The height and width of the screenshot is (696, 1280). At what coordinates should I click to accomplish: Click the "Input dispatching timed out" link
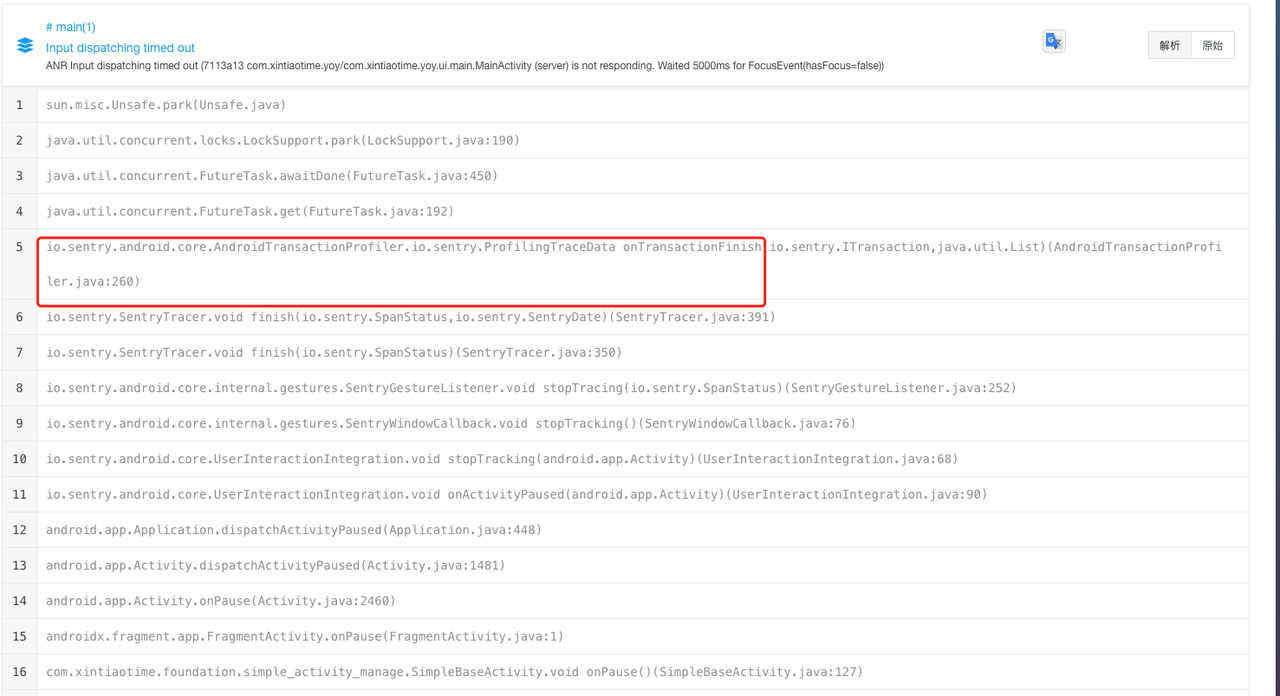point(120,47)
